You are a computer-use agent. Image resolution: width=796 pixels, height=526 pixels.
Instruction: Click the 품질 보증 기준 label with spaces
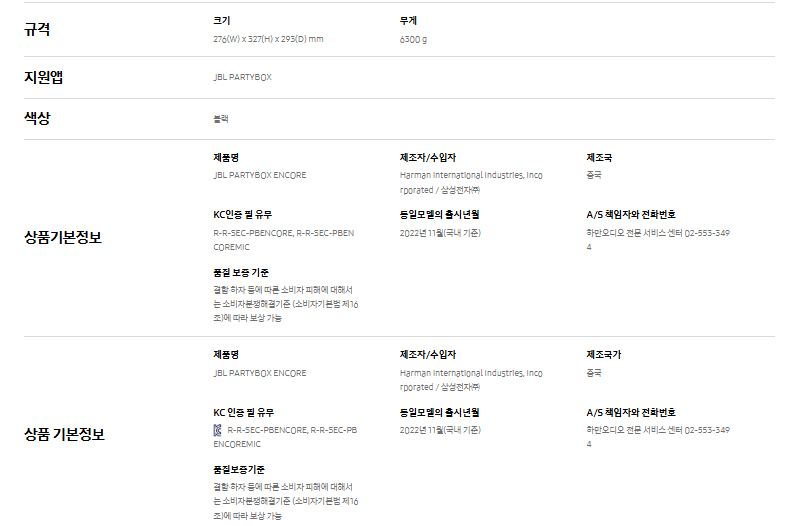tap(241, 273)
